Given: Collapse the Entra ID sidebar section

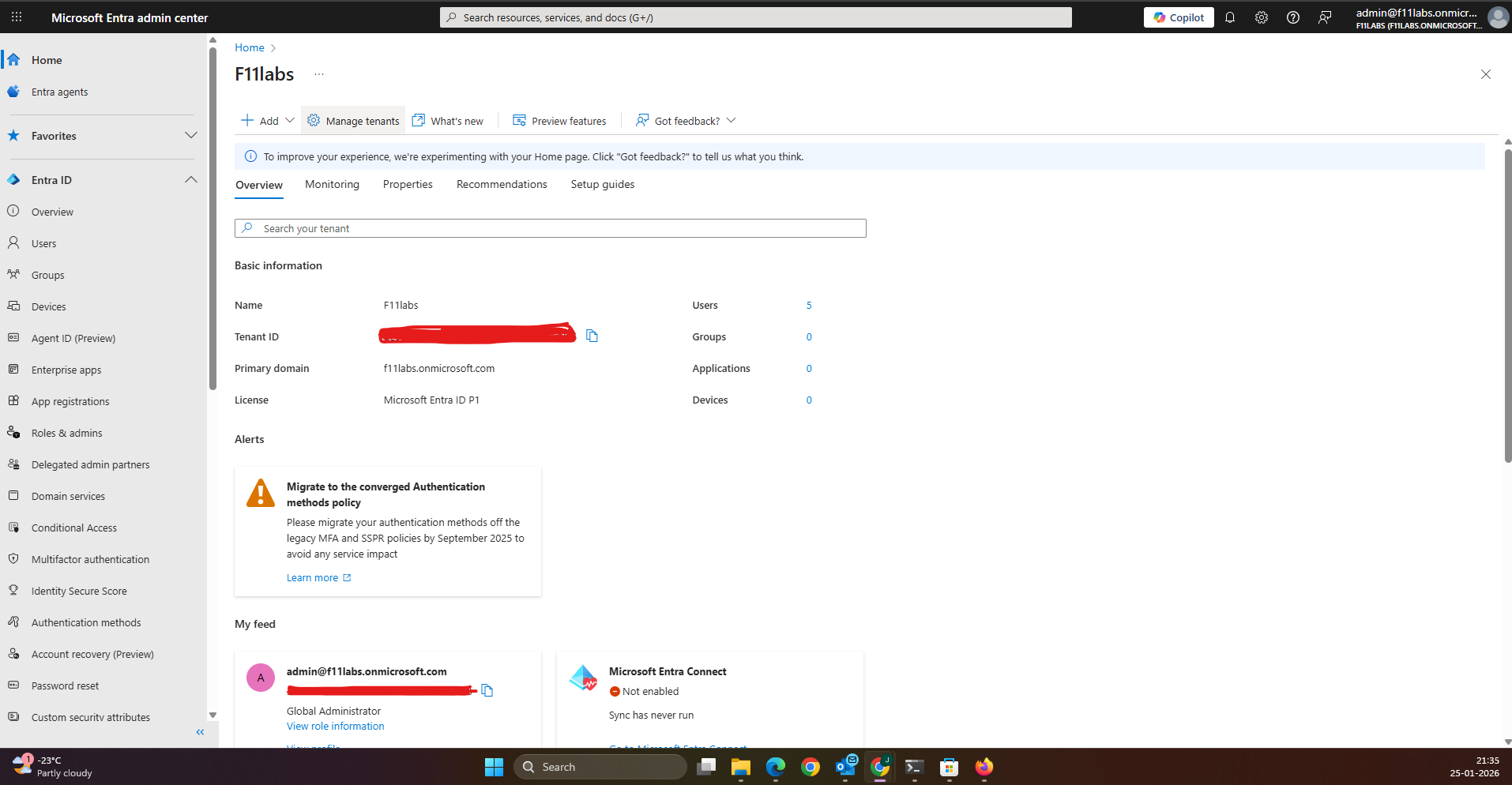Looking at the screenshot, I should (190, 179).
